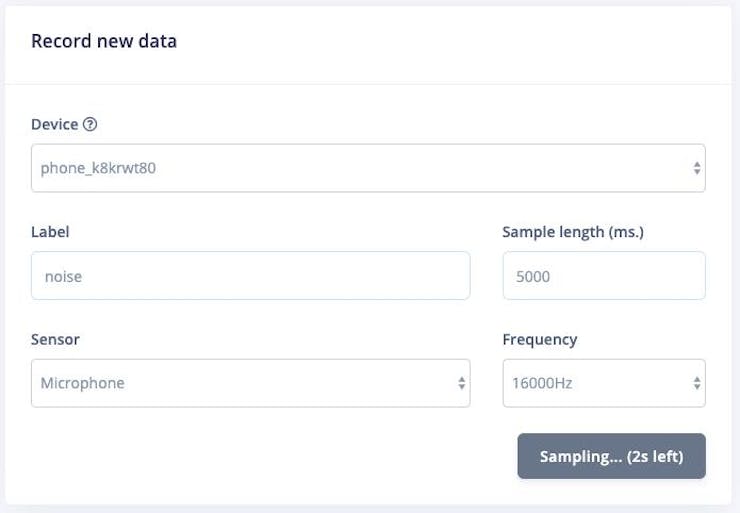Viewport: 740px width, 513px height.
Task: Click the Frequency dropdown arrow icon
Action: (697, 383)
